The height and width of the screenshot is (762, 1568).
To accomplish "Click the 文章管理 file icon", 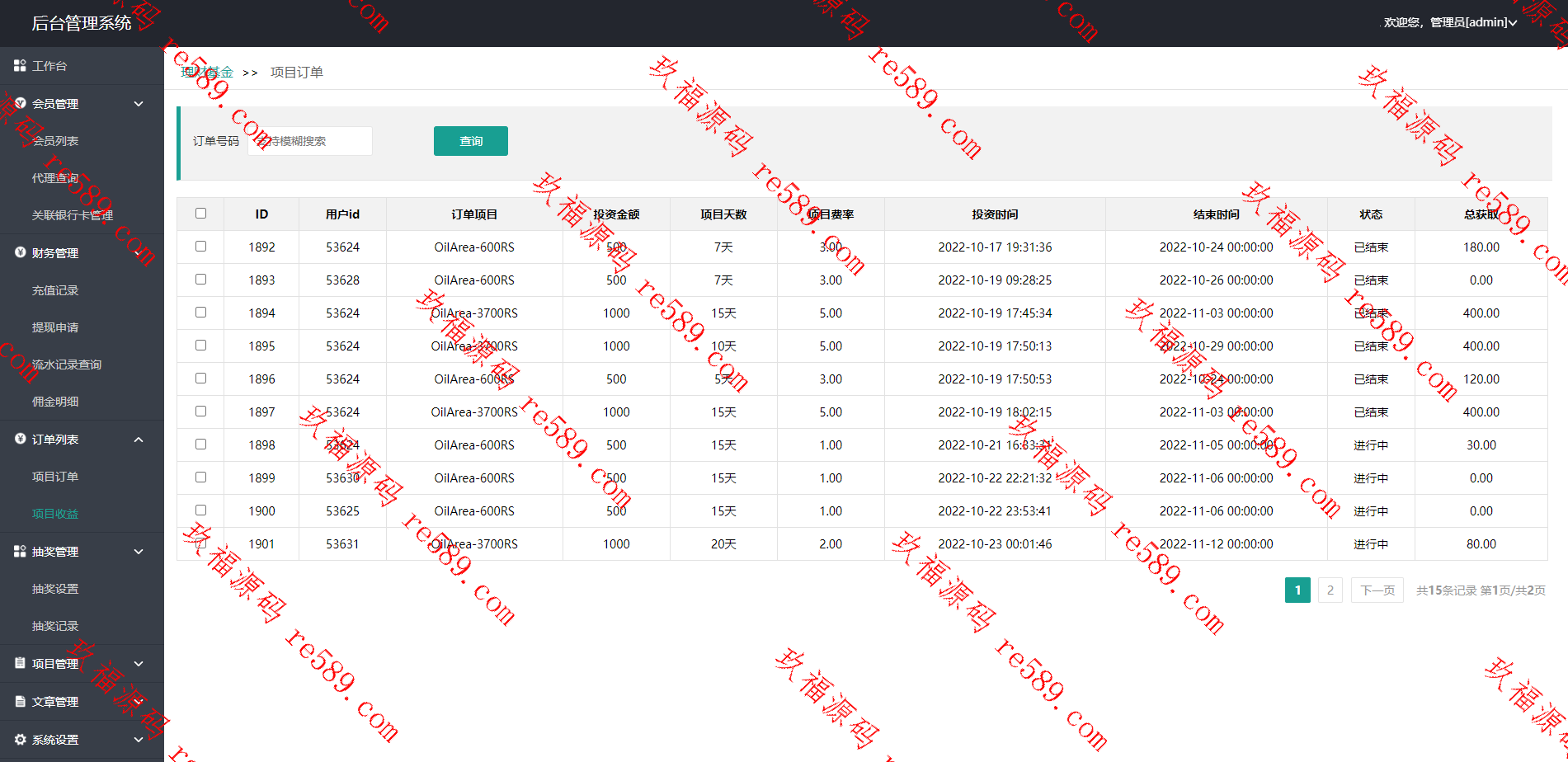I will 20,701.
